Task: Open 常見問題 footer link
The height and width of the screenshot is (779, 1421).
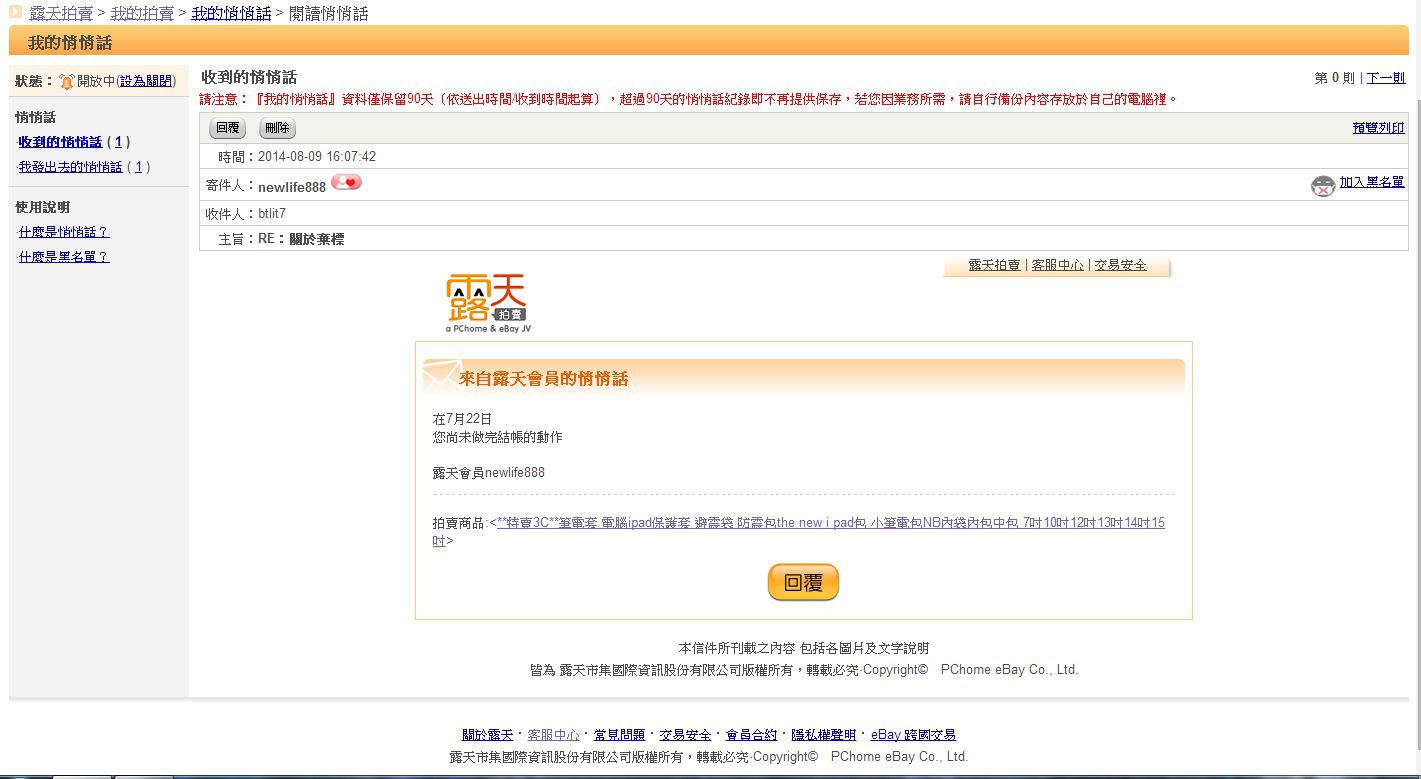Action: (619, 735)
